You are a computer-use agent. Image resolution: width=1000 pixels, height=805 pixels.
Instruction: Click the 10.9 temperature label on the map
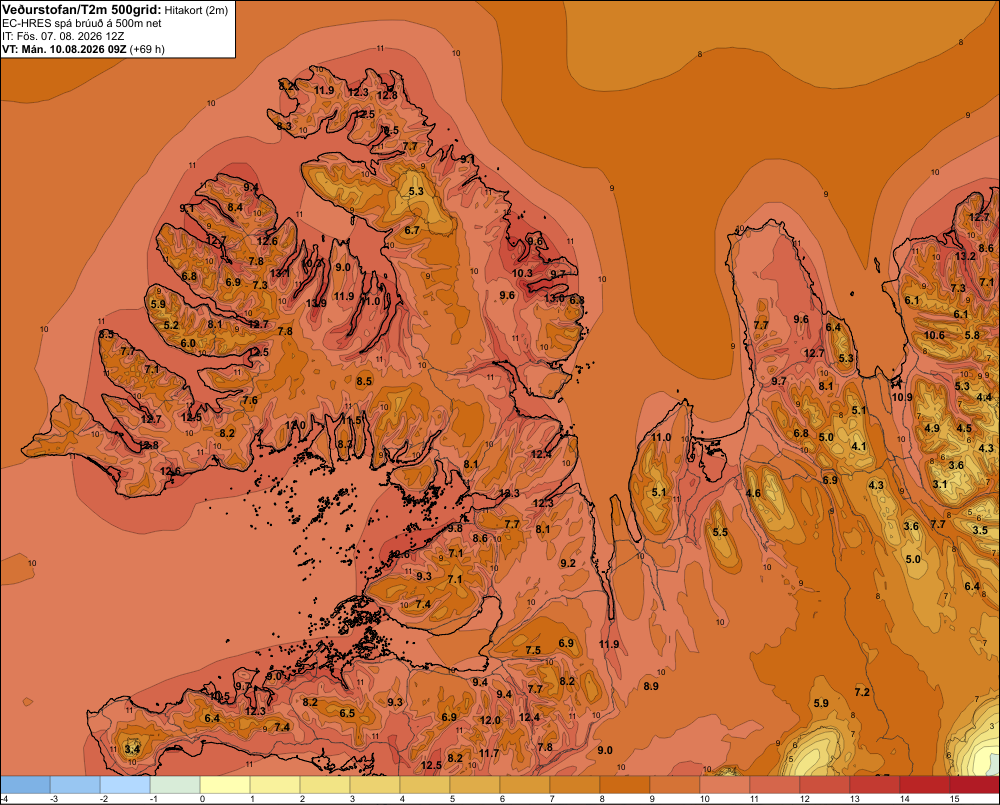pos(902,397)
